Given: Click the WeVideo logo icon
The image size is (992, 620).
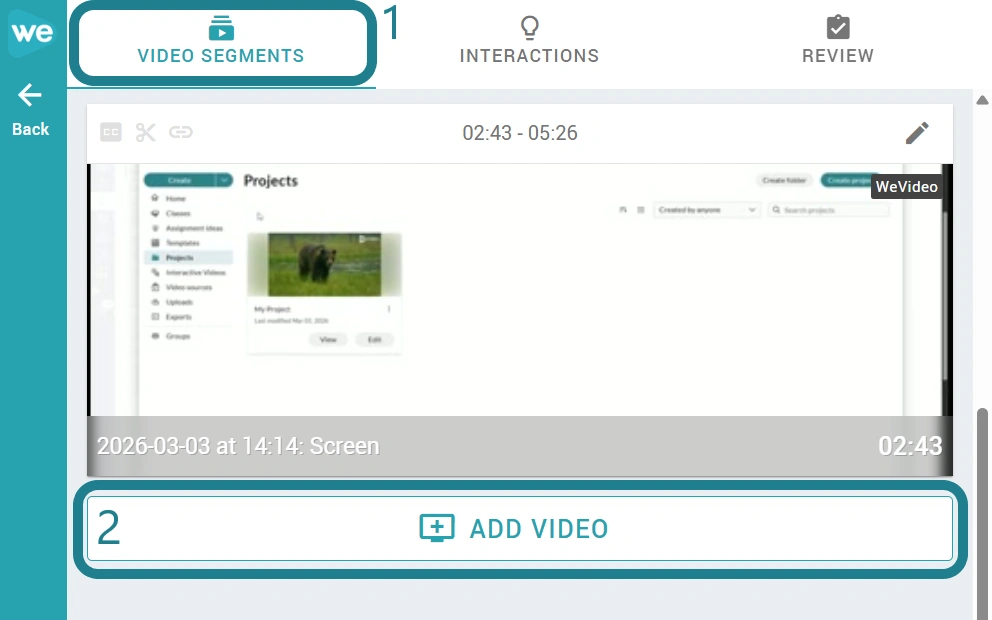Looking at the screenshot, I should coord(32,32).
